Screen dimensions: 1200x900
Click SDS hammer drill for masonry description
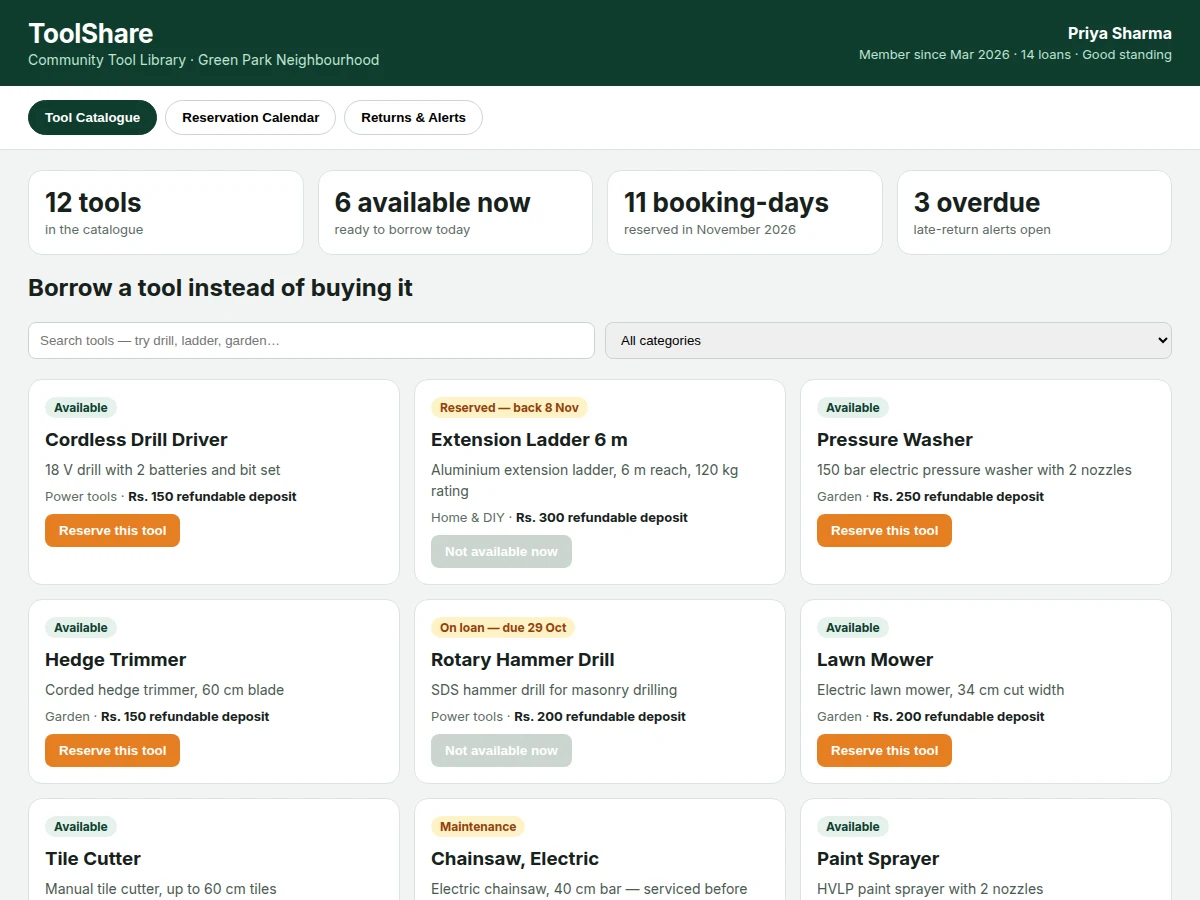(x=554, y=689)
